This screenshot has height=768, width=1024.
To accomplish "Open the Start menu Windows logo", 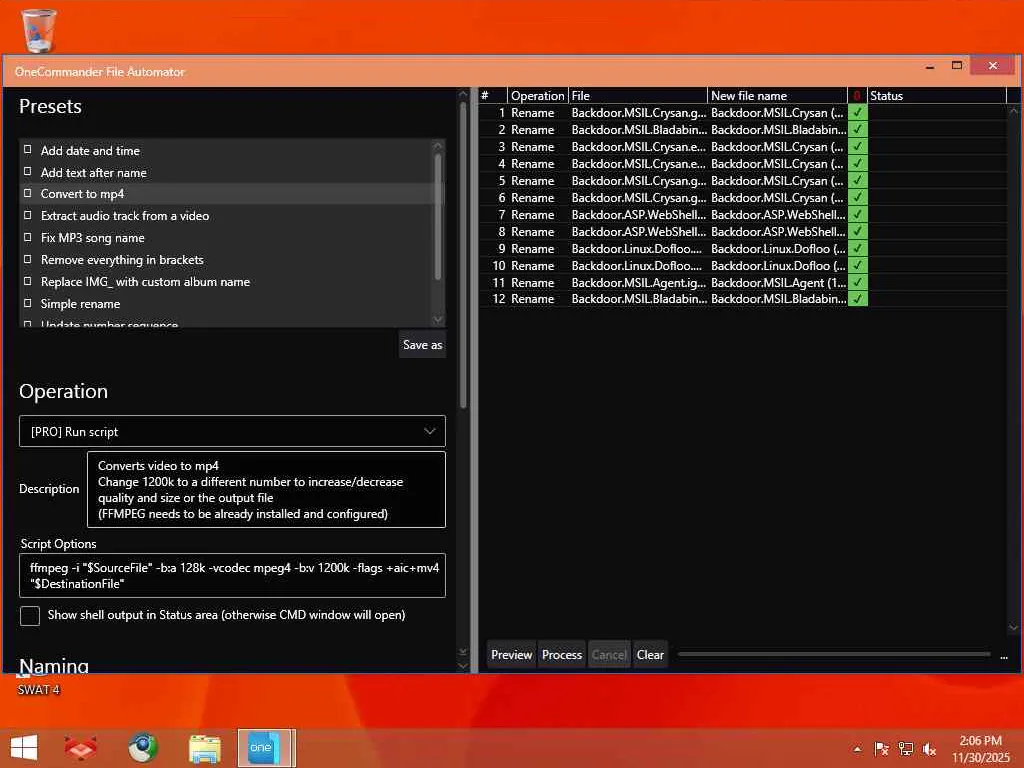I will point(24,747).
